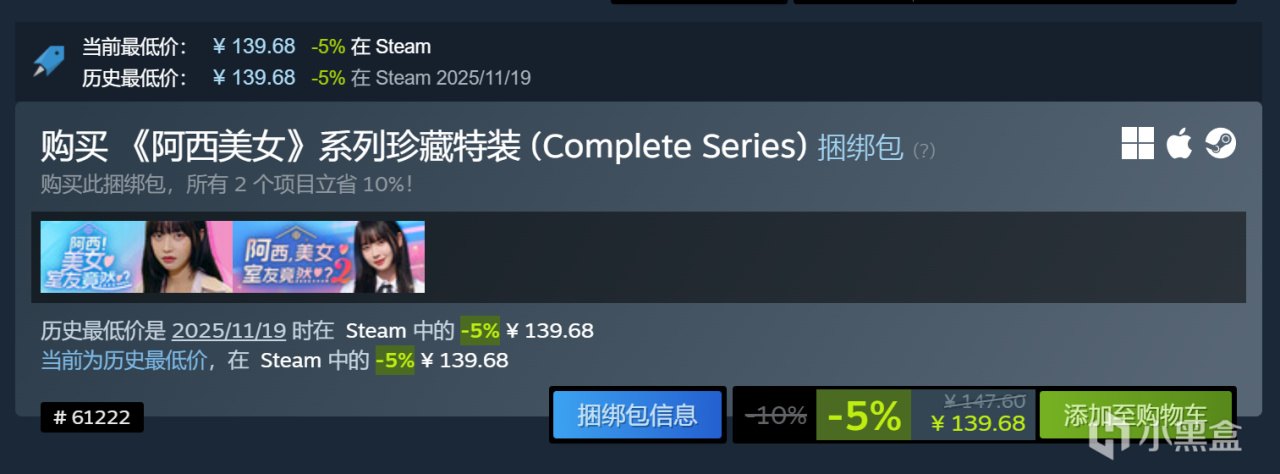Open the second game banner thumbnail with 2
The image size is (1280, 474).
329,257
